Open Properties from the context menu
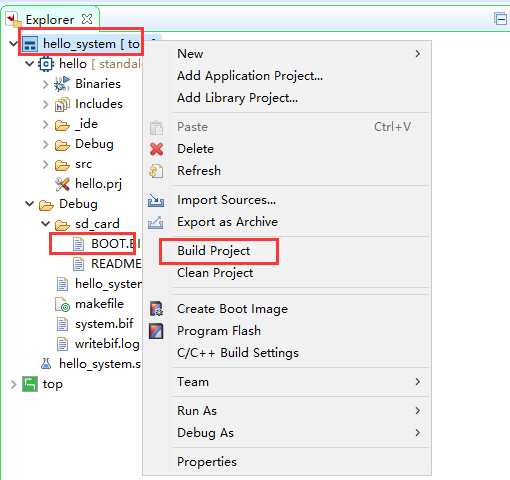510x480 pixels. [207, 462]
